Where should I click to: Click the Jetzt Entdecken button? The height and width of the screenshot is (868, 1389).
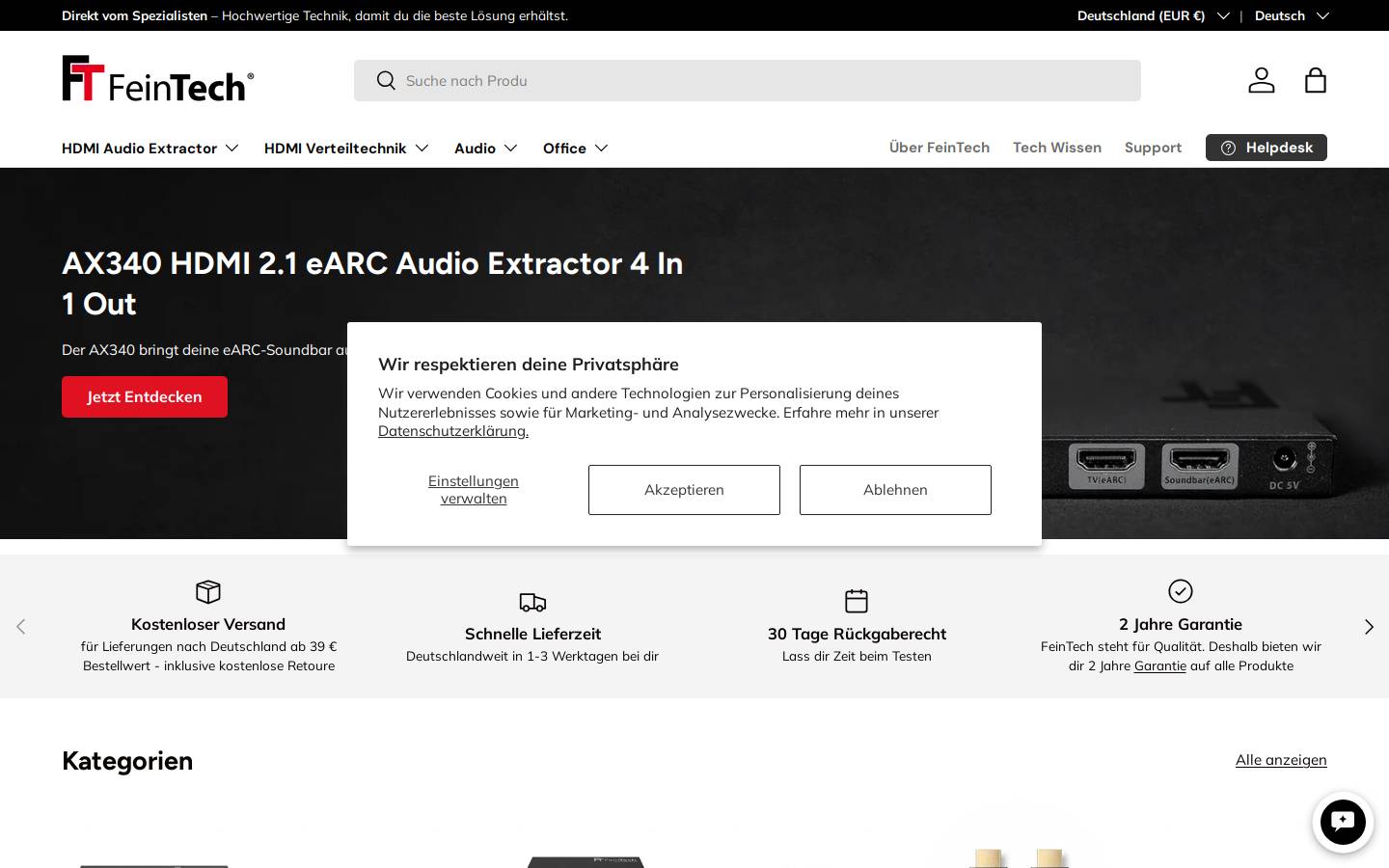point(145,396)
